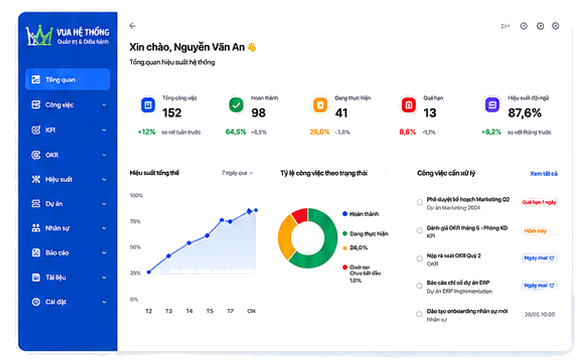Click the T2 data point on line chart
Screen dimensions: 585x360
149,272
